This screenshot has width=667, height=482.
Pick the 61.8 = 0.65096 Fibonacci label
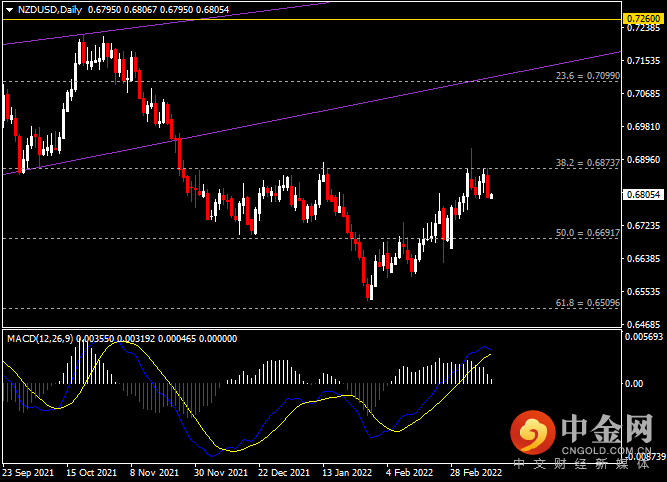(587, 303)
